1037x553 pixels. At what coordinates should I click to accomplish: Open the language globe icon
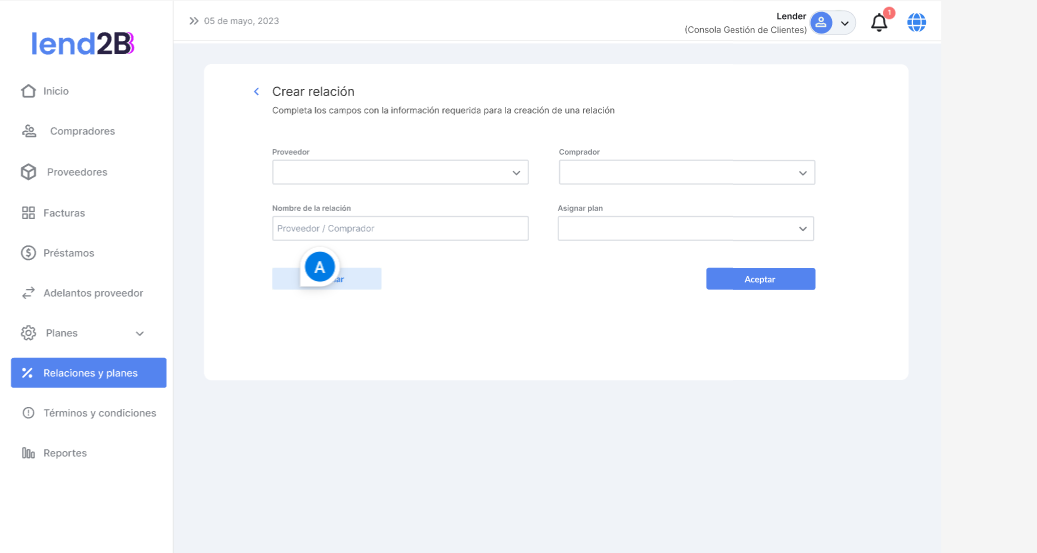tap(916, 22)
